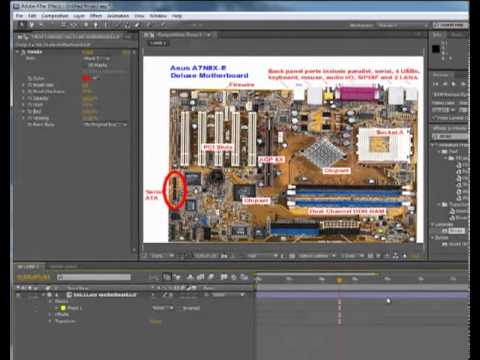The image size is (480, 360).
Task: Click Reset for the Stroke effect
Action: (x=88, y=52)
